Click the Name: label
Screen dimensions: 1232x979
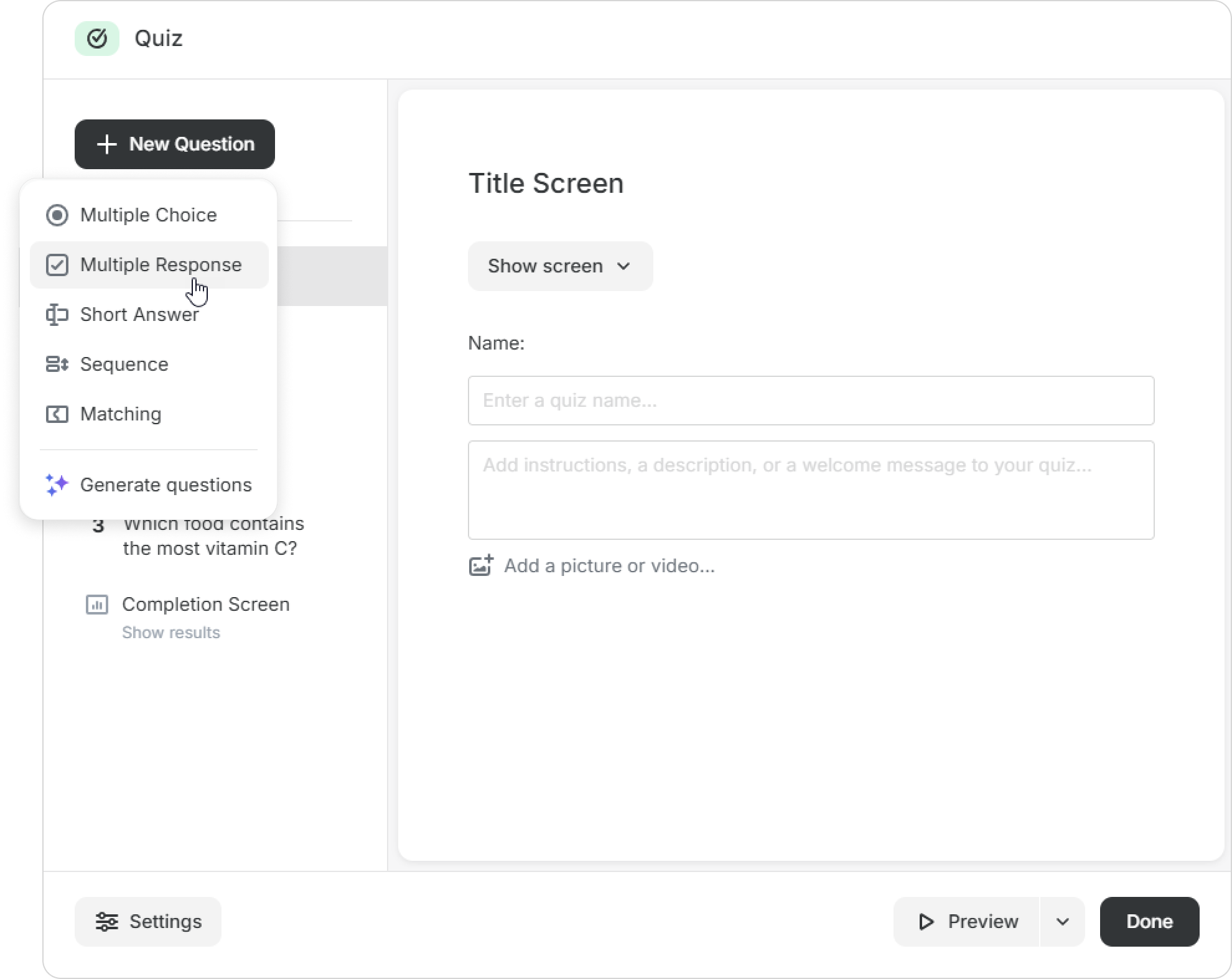(x=497, y=343)
